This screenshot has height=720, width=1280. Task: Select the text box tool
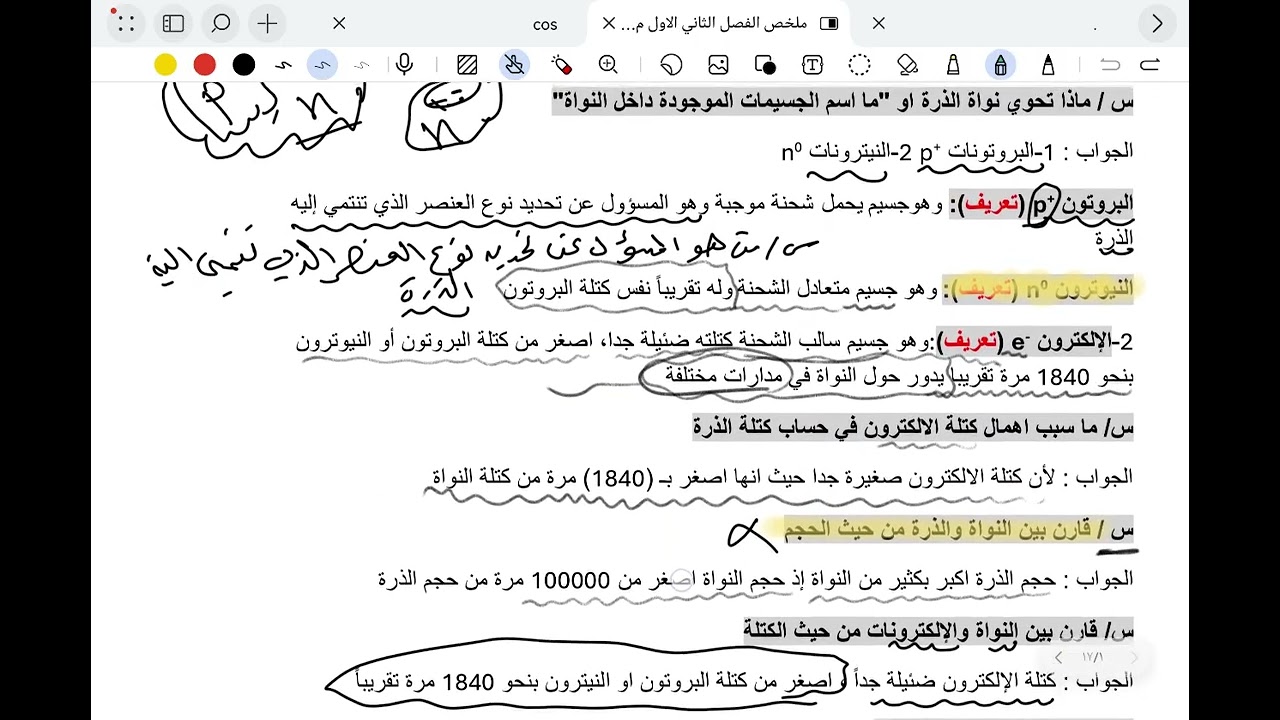(x=812, y=65)
